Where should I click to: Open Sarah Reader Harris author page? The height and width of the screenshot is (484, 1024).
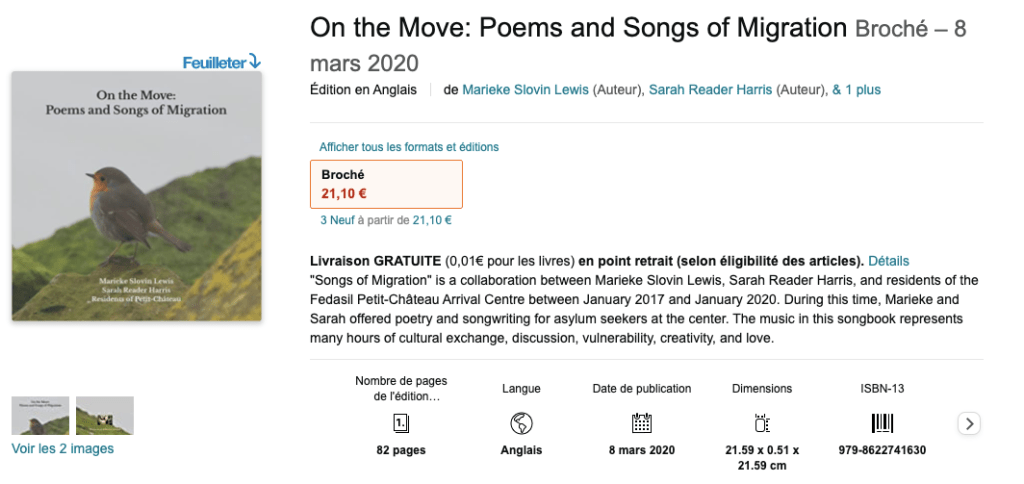(x=710, y=90)
